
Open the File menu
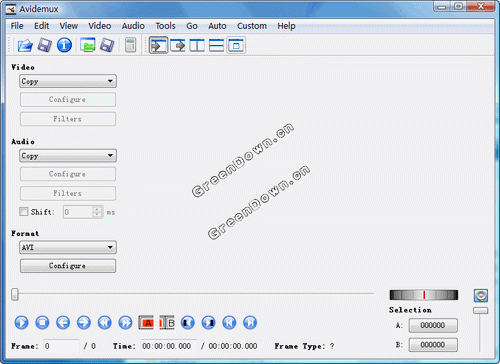click(17, 26)
